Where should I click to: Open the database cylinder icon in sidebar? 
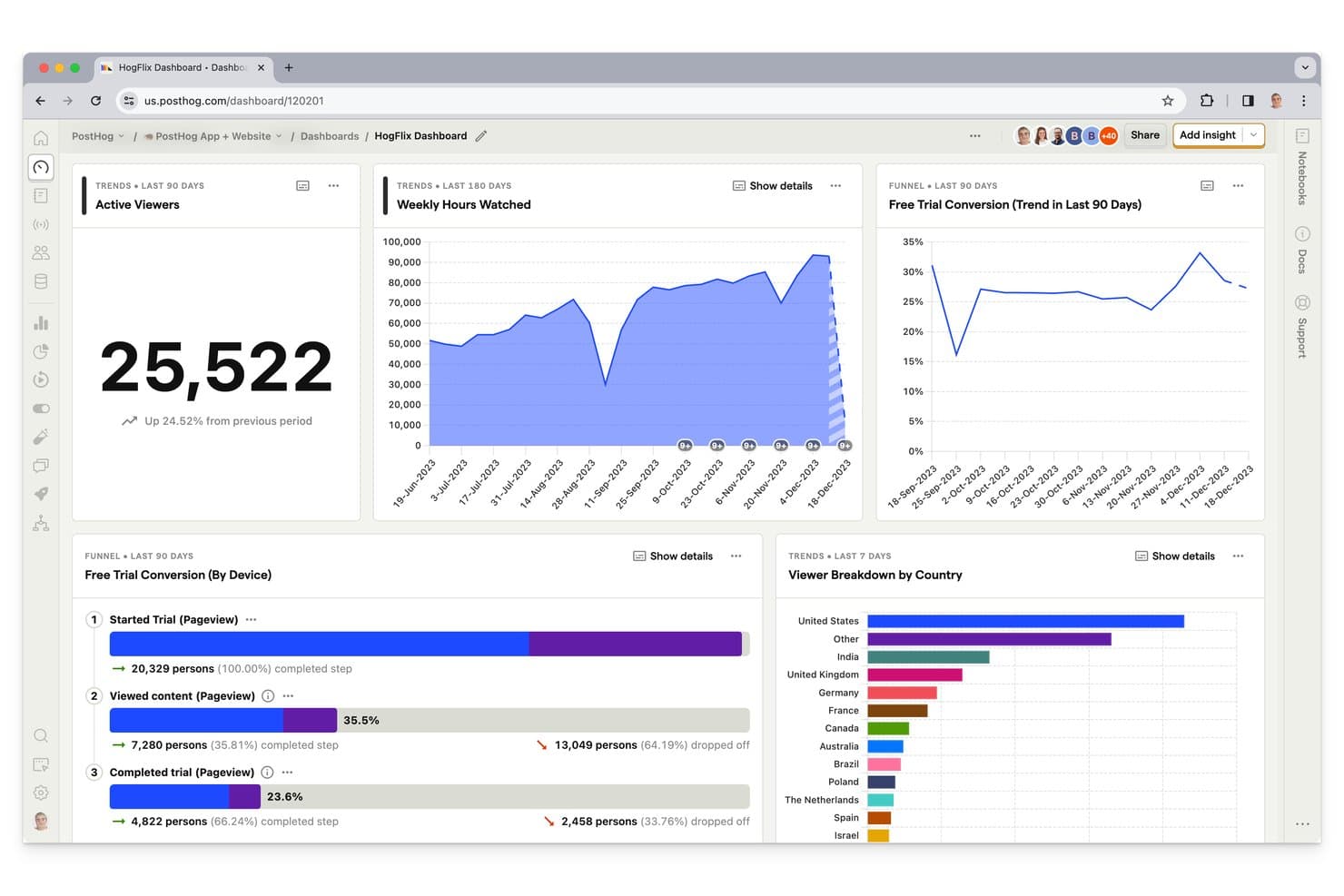[x=41, y=281]
